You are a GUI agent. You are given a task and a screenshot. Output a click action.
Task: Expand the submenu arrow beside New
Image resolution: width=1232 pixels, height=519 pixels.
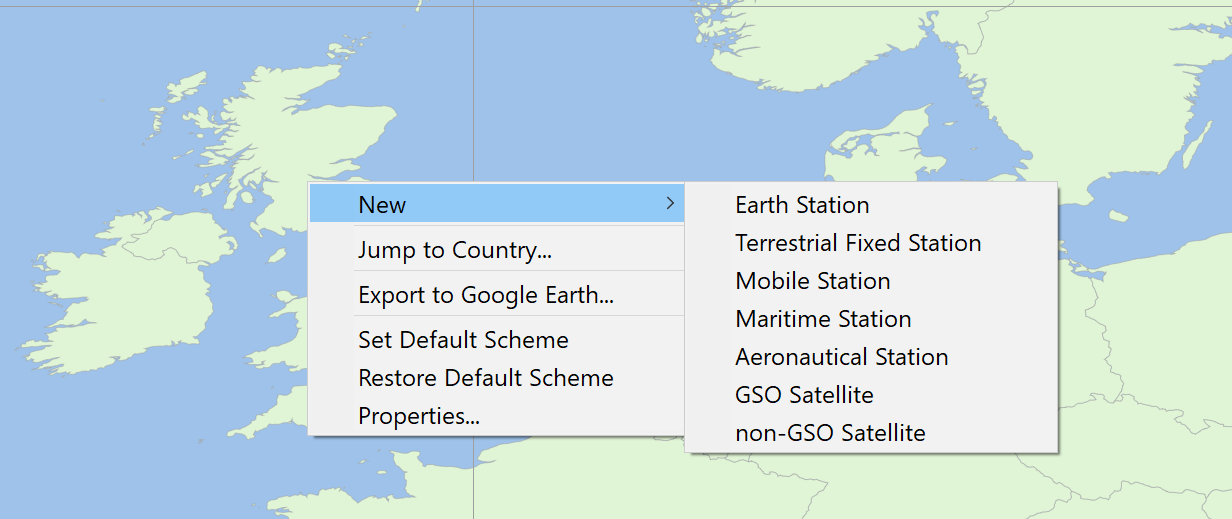pyautogui.click(x=670, y=205)
